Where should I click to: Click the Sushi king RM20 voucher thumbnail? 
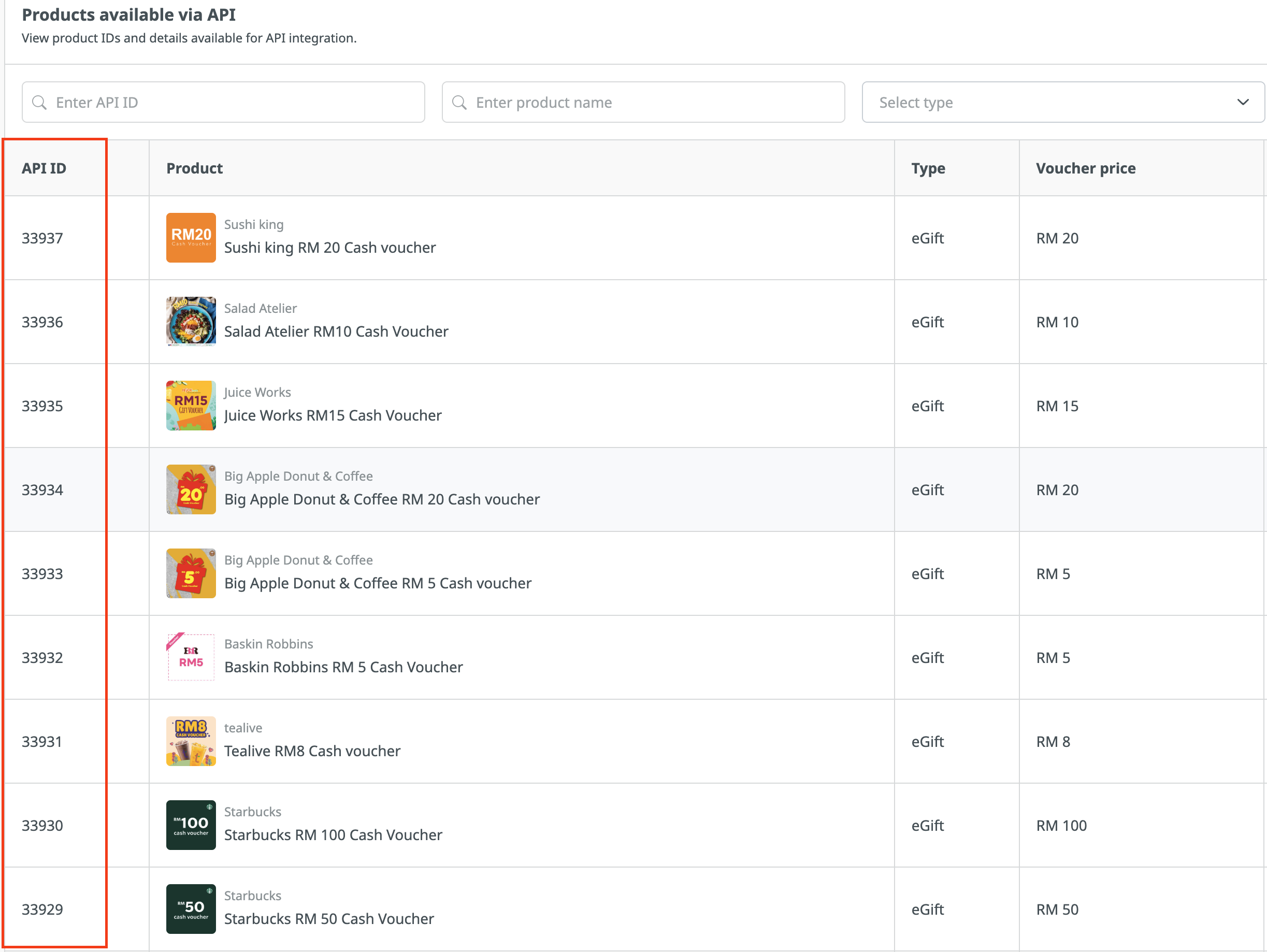(191, 238)
